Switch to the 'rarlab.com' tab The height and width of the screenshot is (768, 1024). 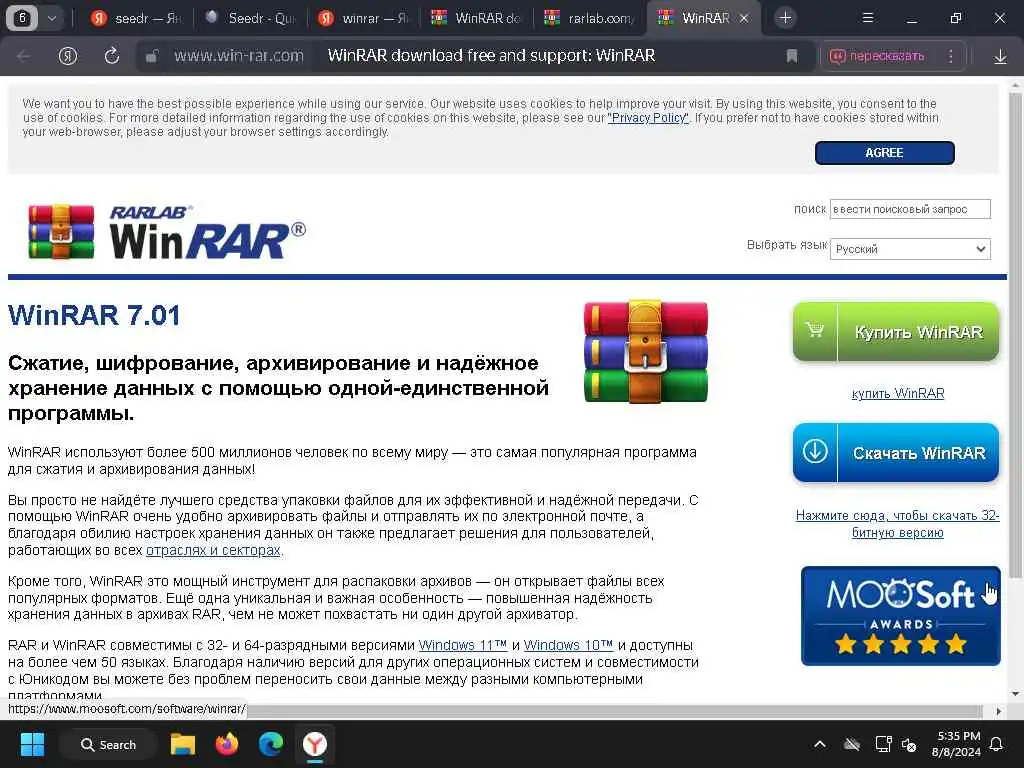point(590,18)
